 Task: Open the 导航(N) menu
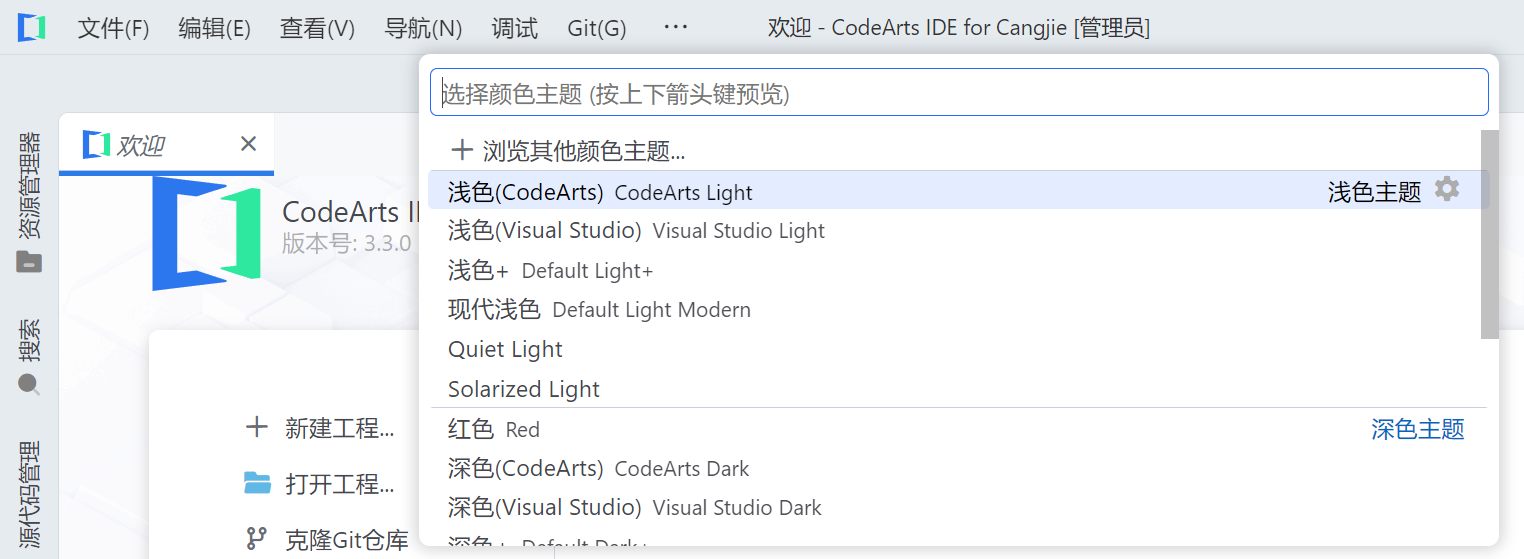click(x=423, y=28)
